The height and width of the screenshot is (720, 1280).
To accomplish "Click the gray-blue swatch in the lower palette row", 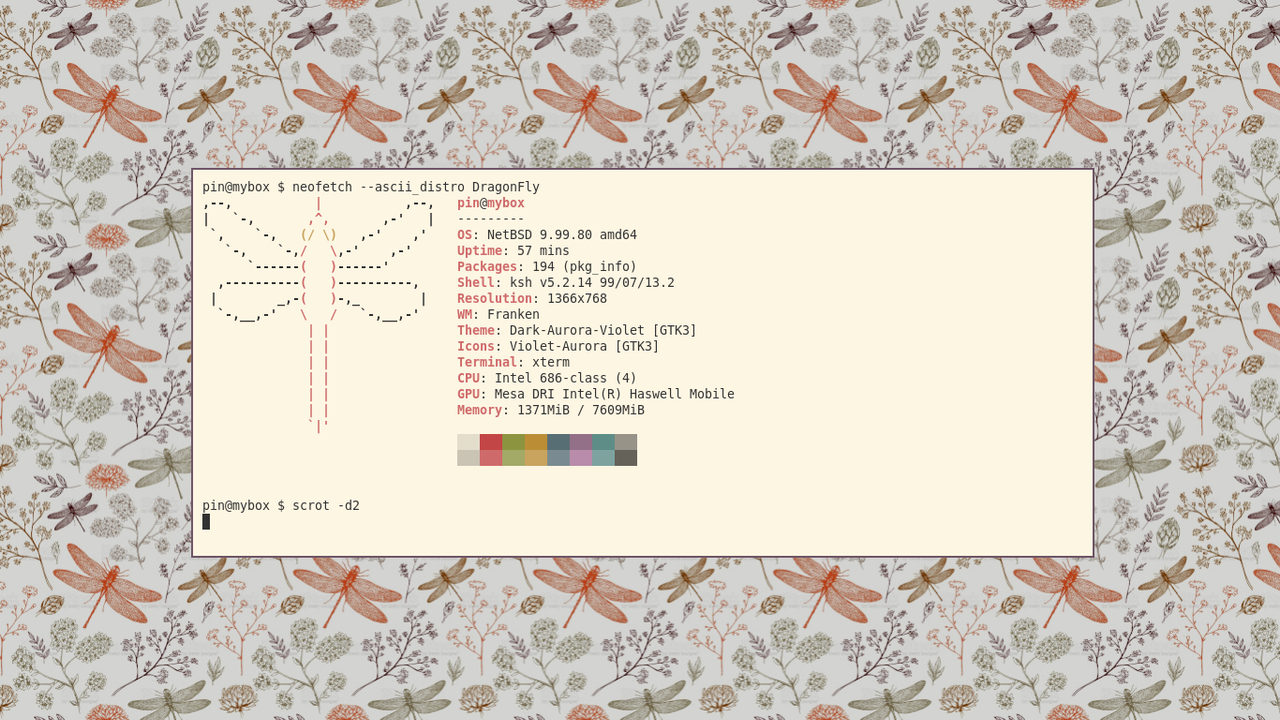I will tap(559, 458).
